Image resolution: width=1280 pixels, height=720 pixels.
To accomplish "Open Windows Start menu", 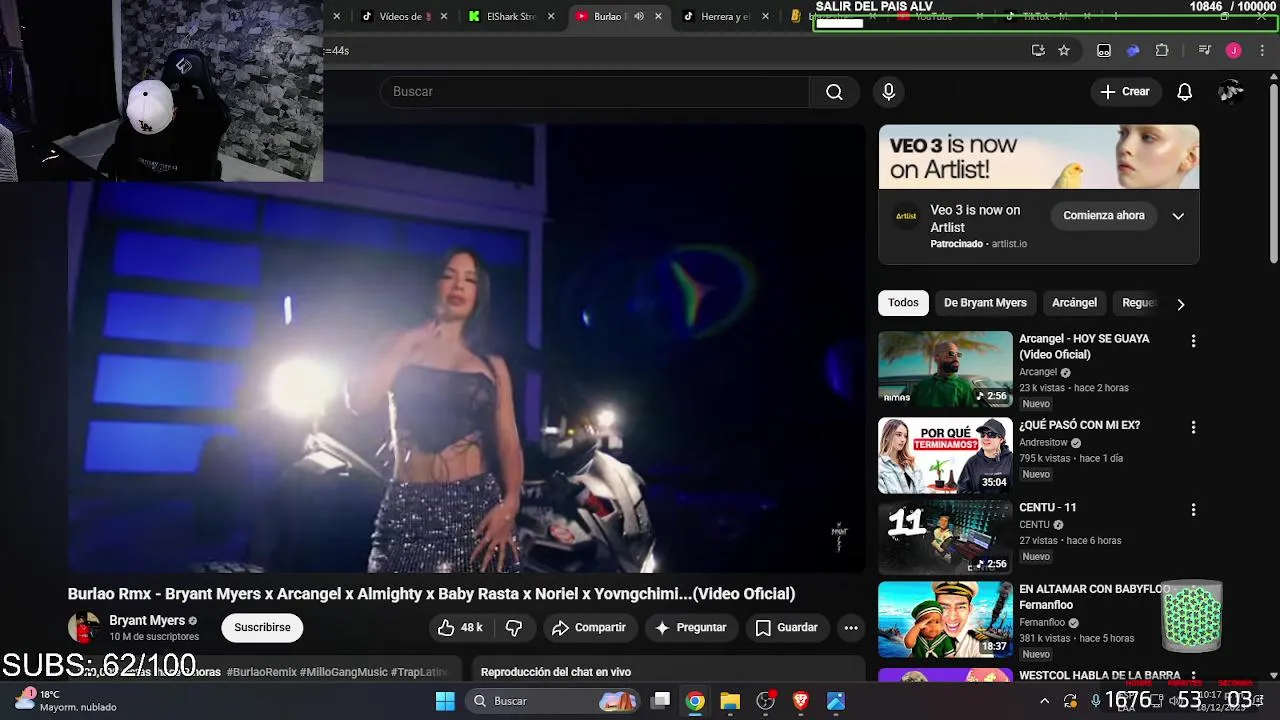I will [x=445, y=701].
